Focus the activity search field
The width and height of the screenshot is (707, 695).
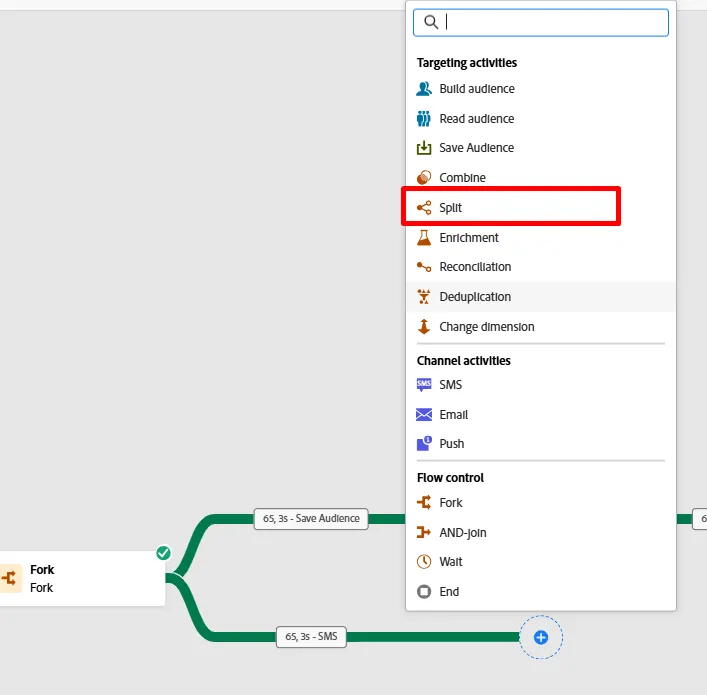tap(541, 22)
